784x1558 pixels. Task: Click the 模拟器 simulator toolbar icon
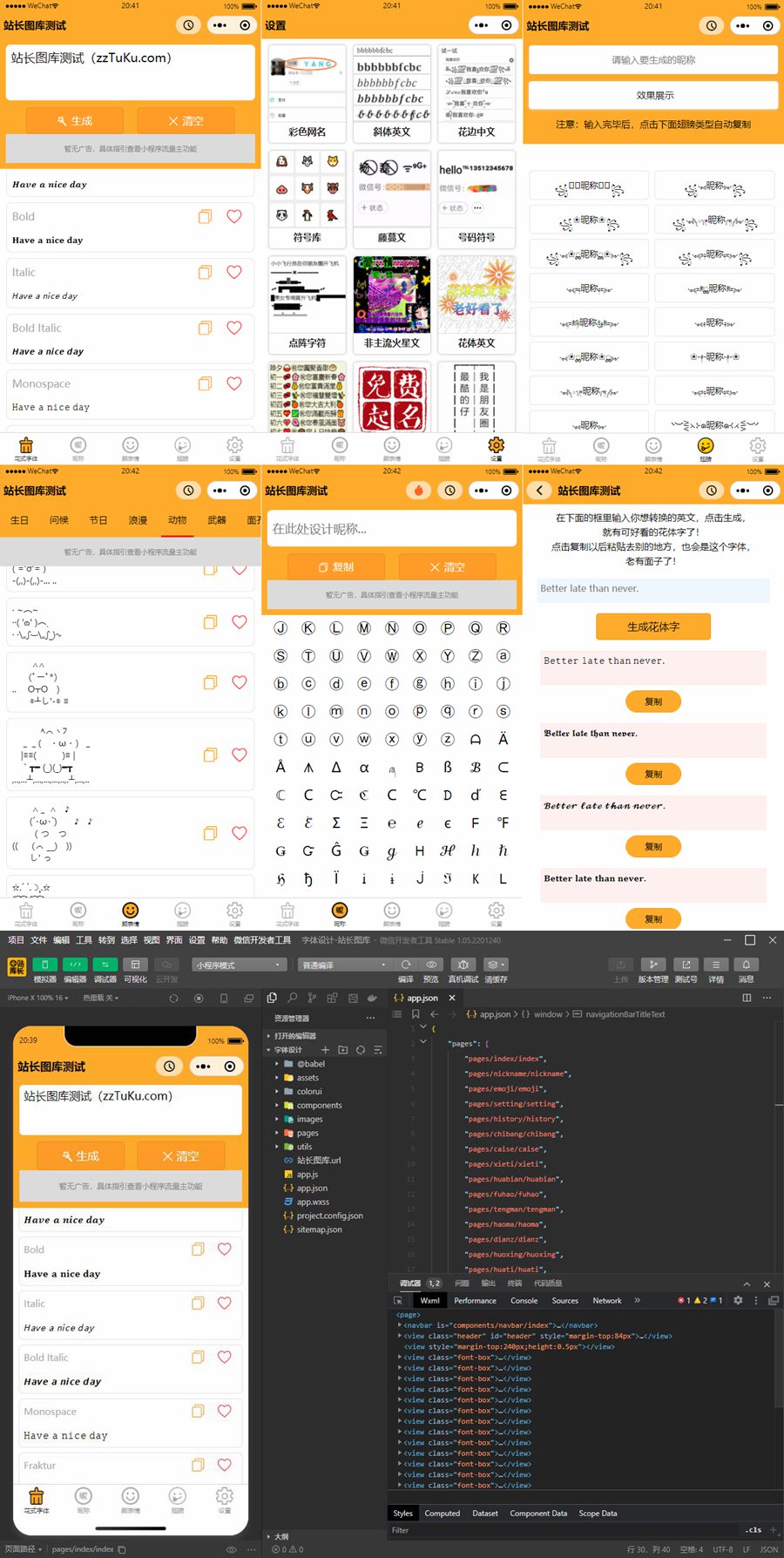click(x=44, y=965)
